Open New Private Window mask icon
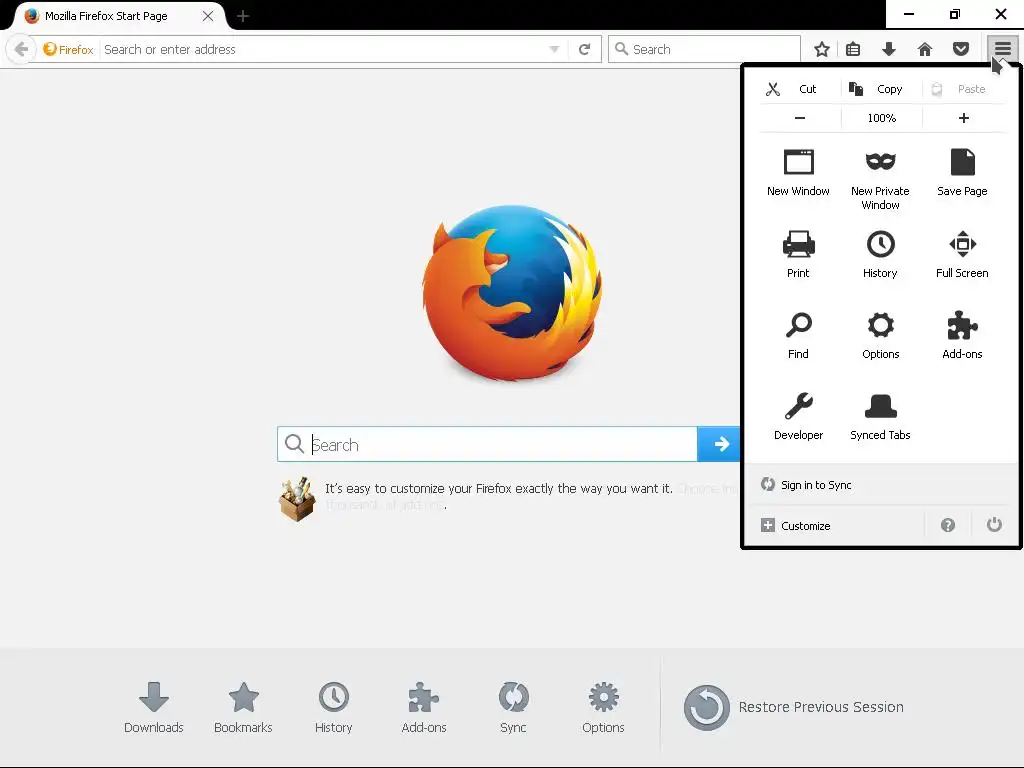1024x768 pixels. pos(880,179)
